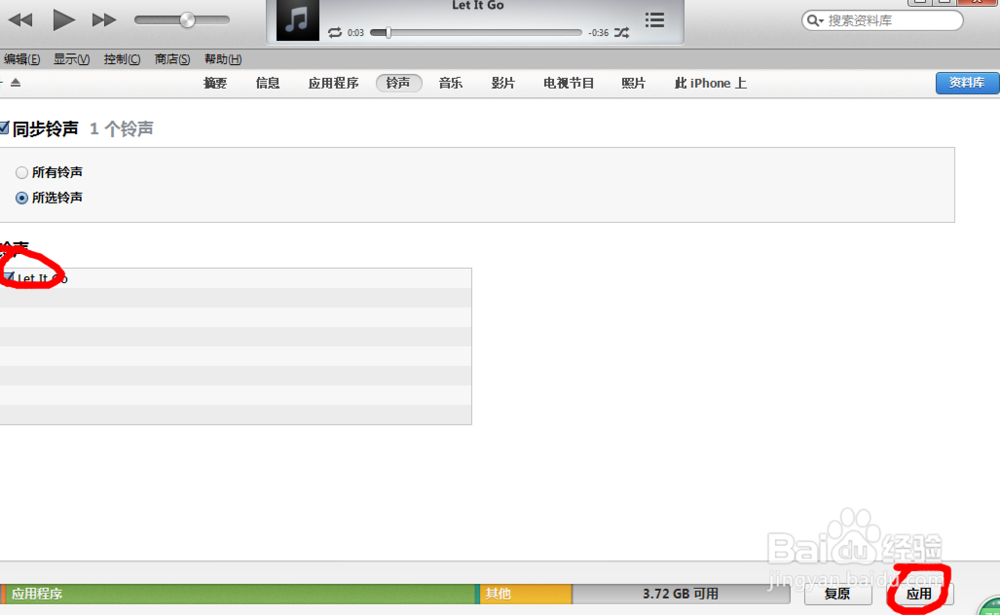Click the music note album artwork
The height and width of the screenshot is (615, 1000).
297,20
